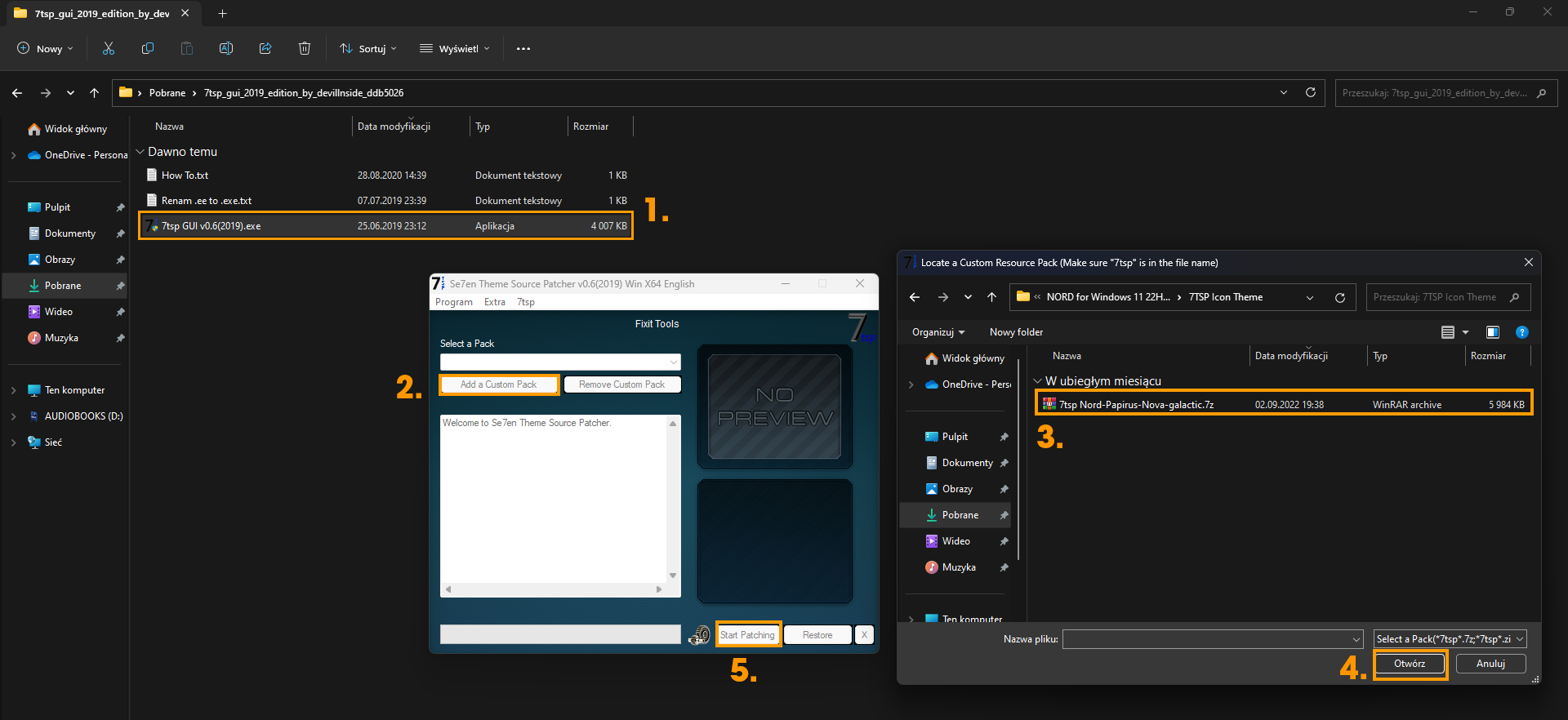Screen dimensions: 1568x720
Task: Open the Wyświetl dropdown
Action: pos(455,49)
